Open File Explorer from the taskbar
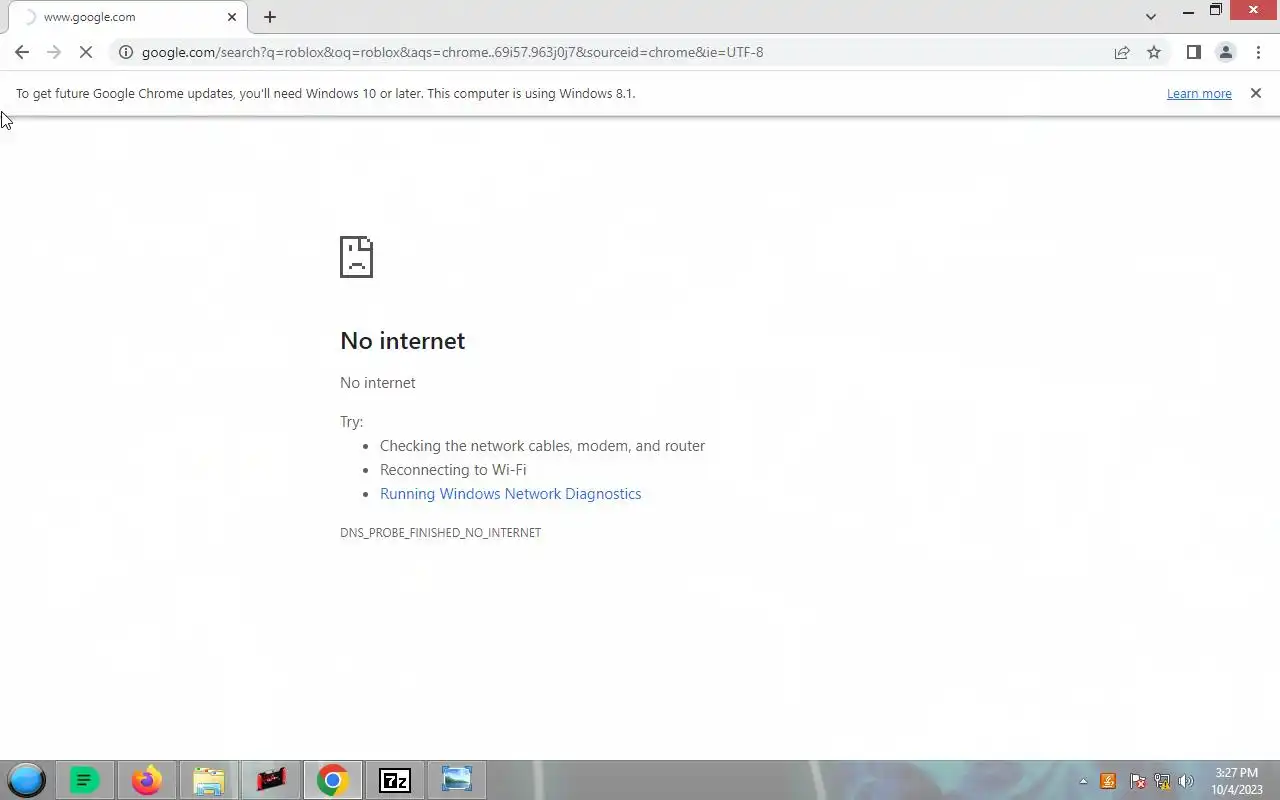 [208, 780]
